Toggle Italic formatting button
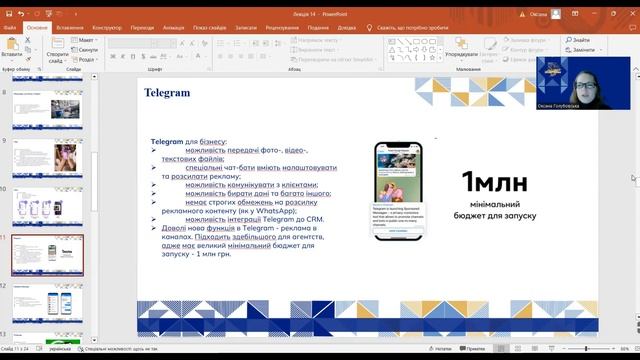 pos(123,56)
